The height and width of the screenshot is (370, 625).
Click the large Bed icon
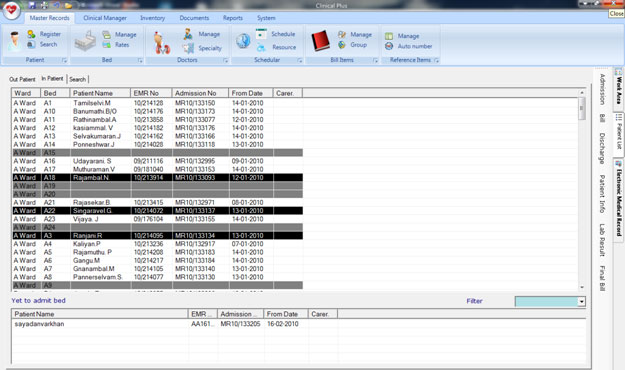tap(85, 41)
